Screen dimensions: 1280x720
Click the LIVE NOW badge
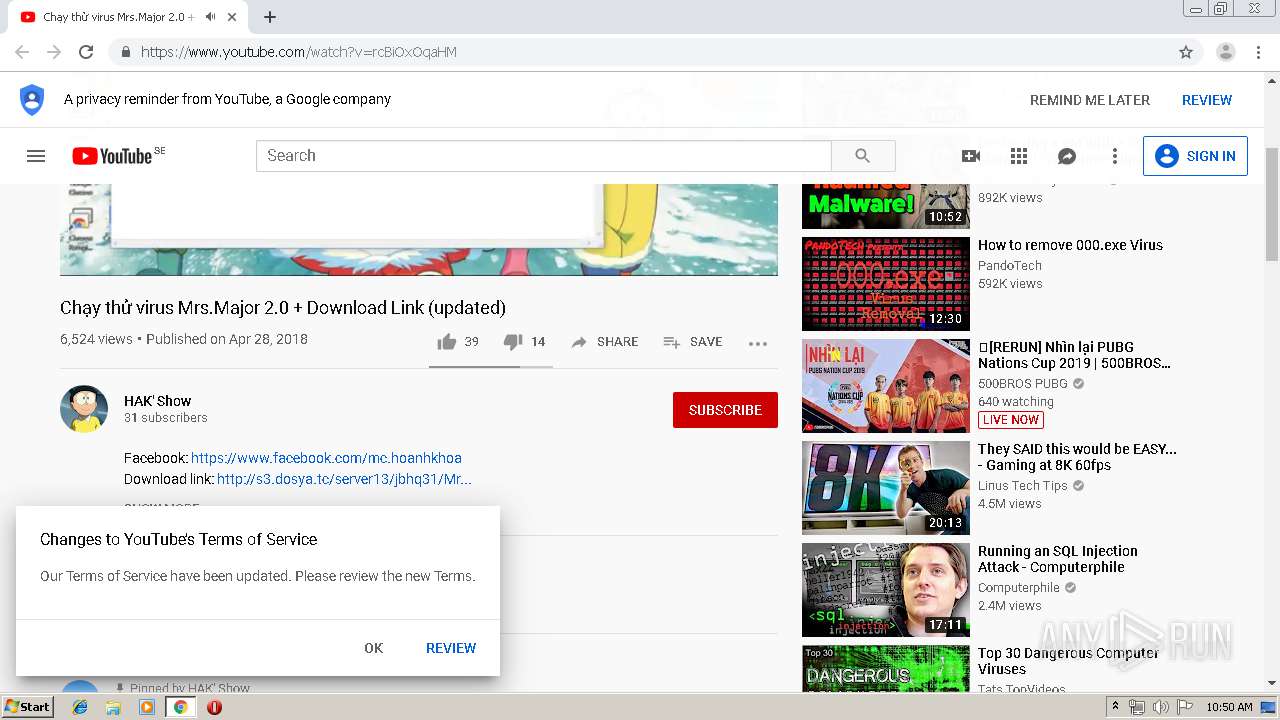(x=1010, y=420)
